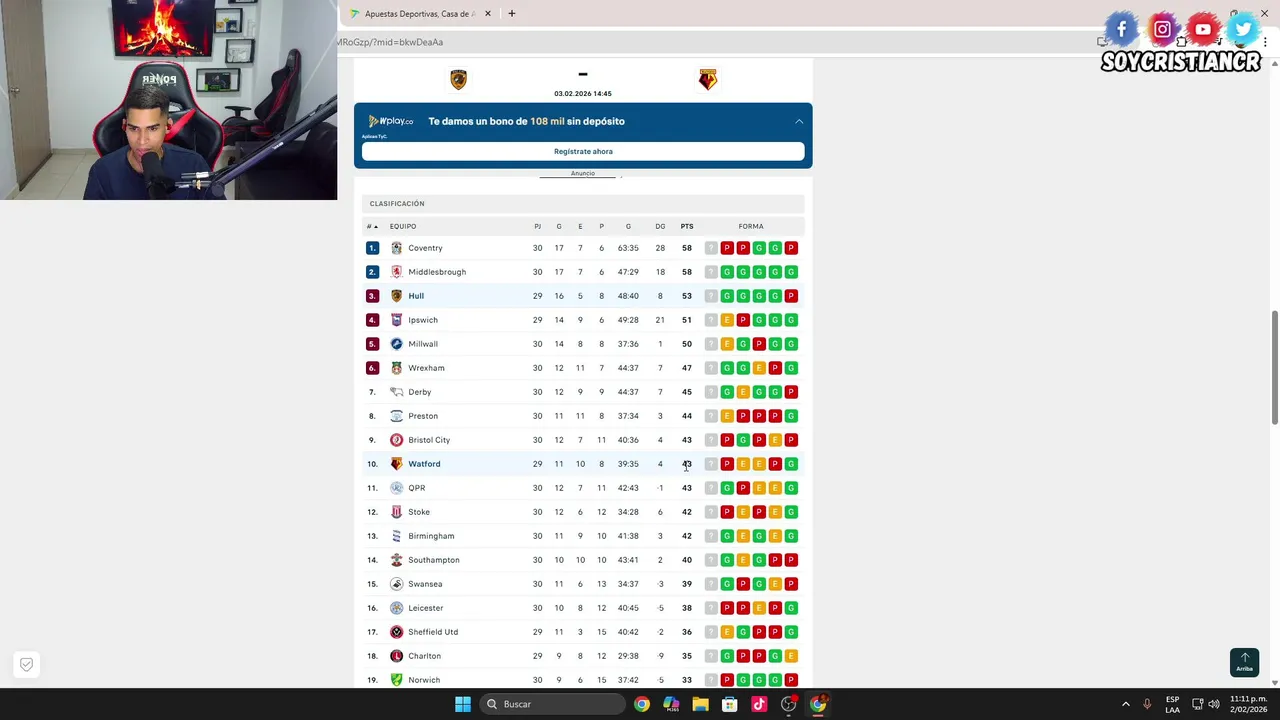Click the Bristol City team crest icon
The width and height of the screenshot is (1280, 720).
(x=397, y=440)
